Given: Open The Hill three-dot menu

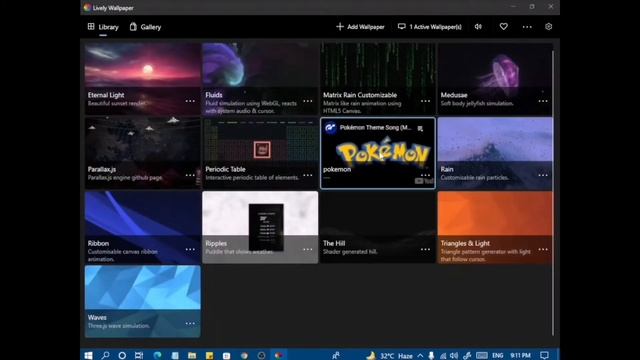Looking at the screenshot, I should [425, 249].
